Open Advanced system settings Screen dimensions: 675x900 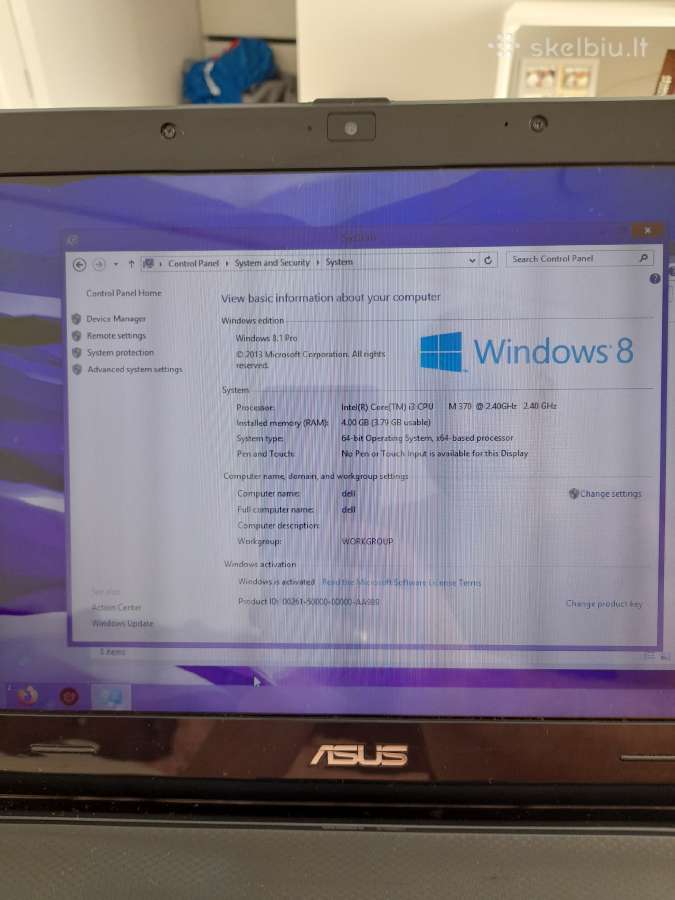135,370
